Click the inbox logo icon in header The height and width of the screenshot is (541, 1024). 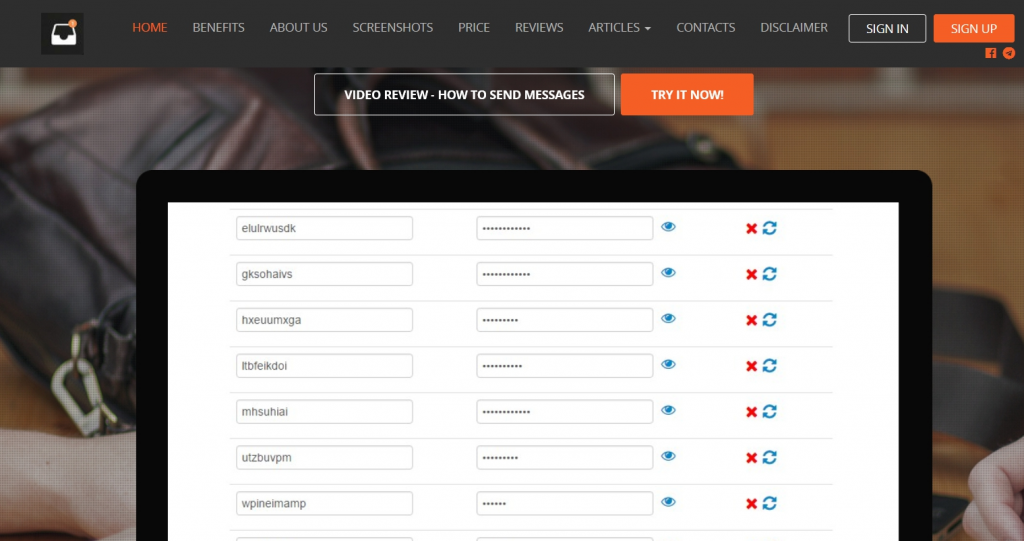click(x=62, y=33)
